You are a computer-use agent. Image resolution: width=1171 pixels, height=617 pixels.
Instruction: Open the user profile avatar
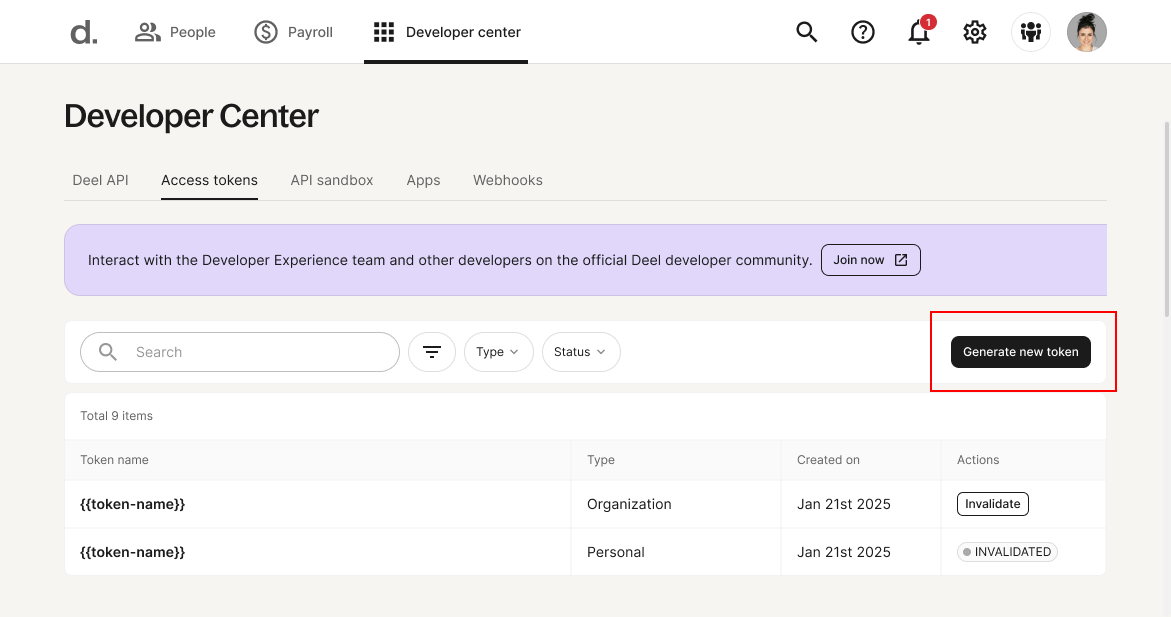(1087, 32)
